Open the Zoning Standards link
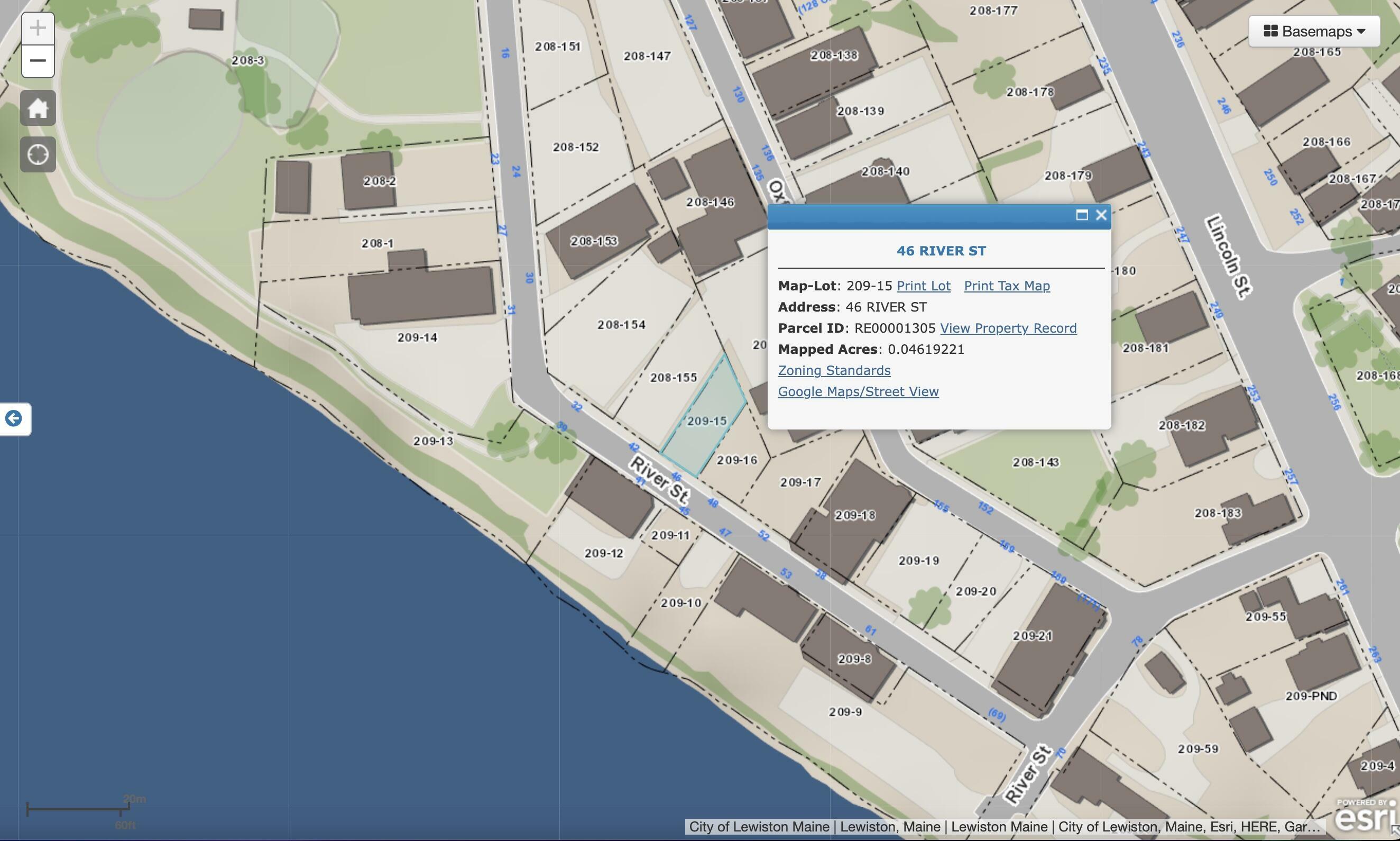The width and height of the screenshot is (1400, 841). coord(834,371)
